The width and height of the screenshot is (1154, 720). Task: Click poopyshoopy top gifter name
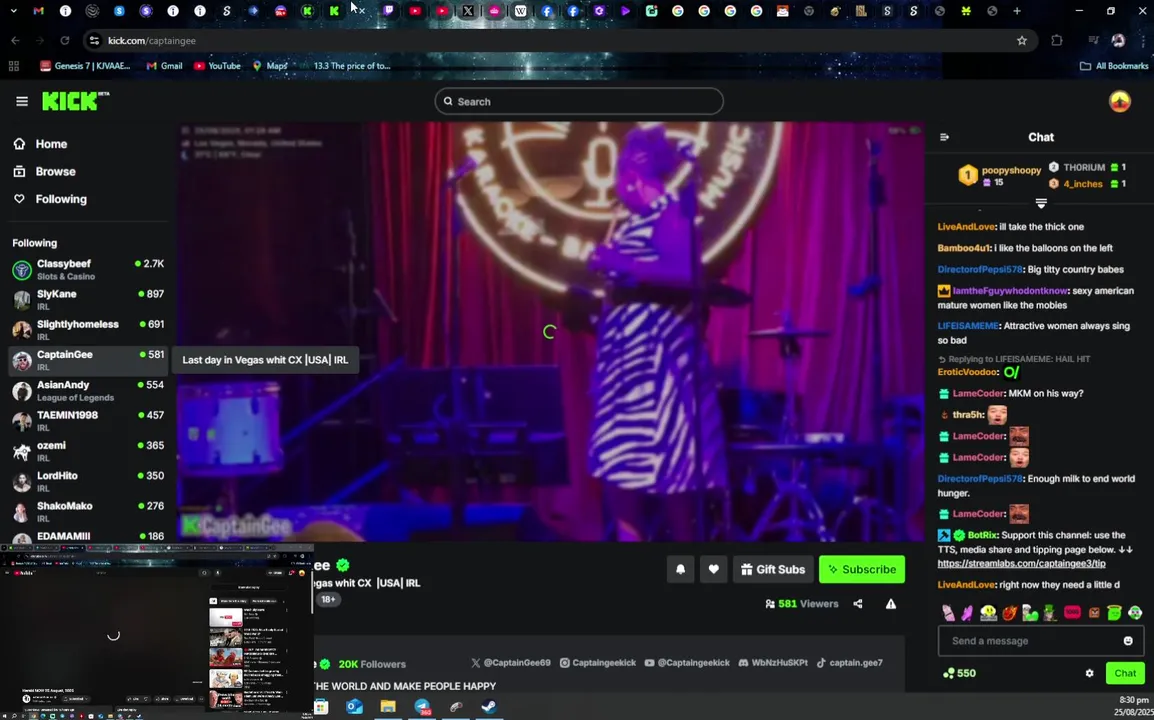point(1010,170)
